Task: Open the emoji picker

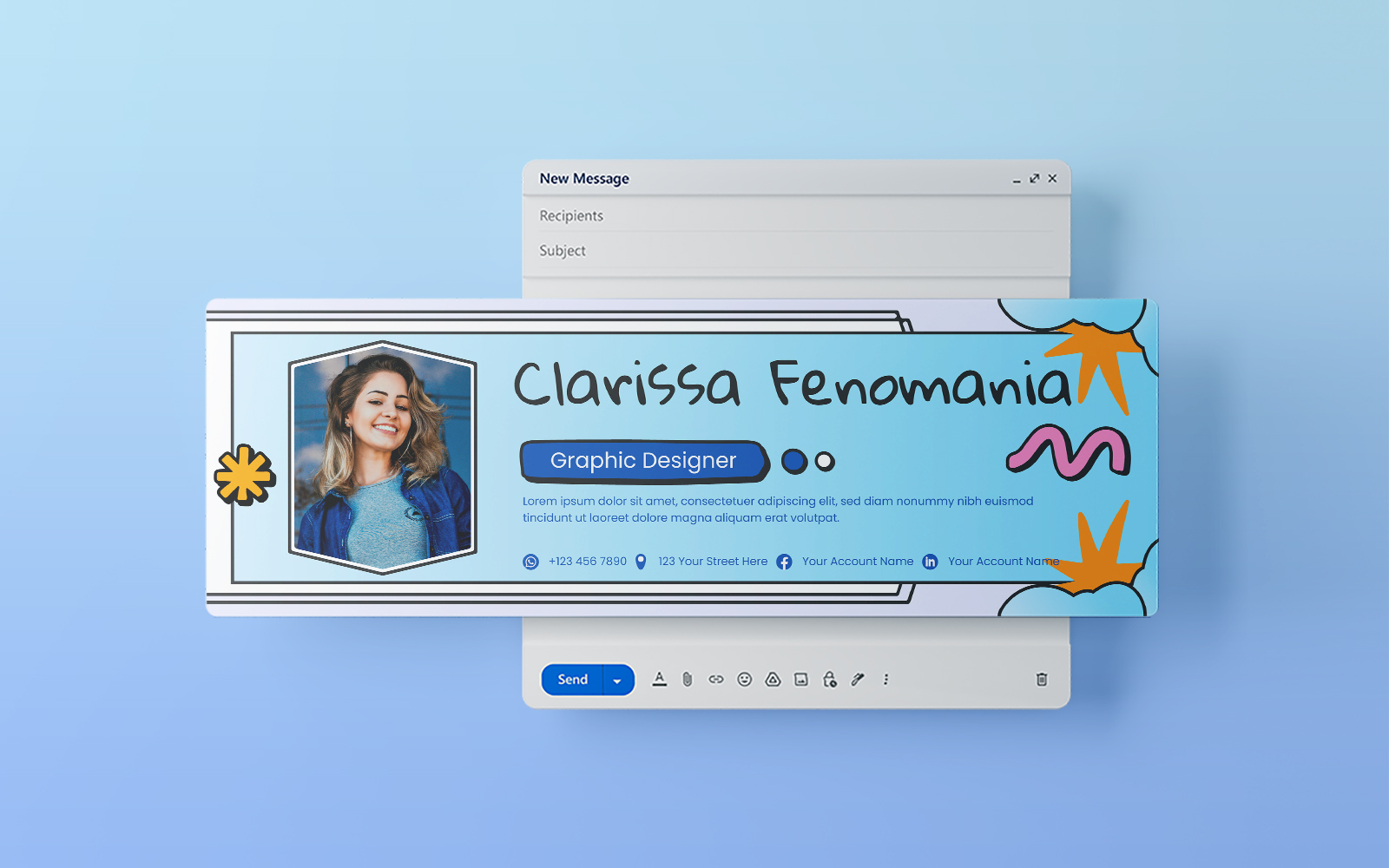Action: coord(744,680)
